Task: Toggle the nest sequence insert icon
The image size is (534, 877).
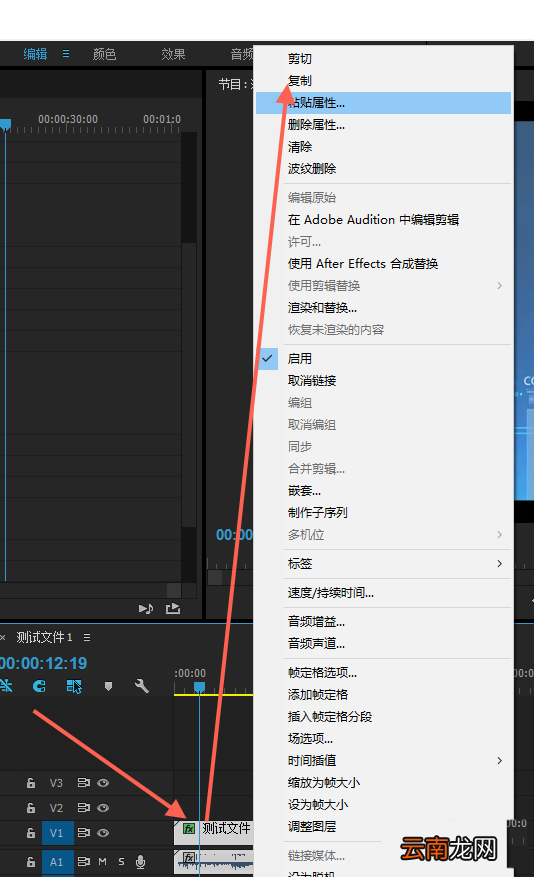Action: [x=6, y=686]
